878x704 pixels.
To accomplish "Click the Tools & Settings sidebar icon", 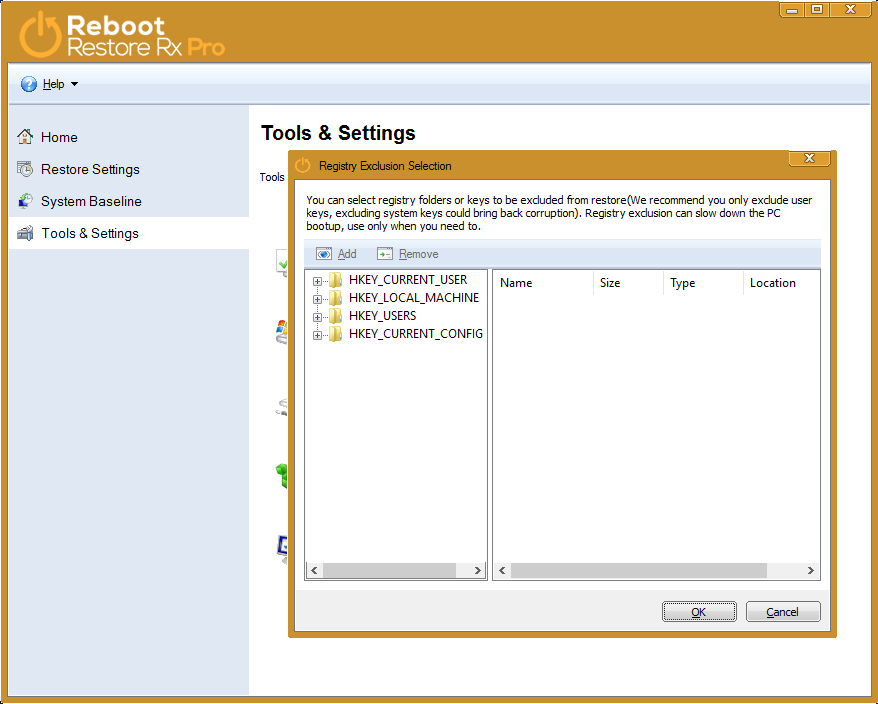I will coord(25,233).
